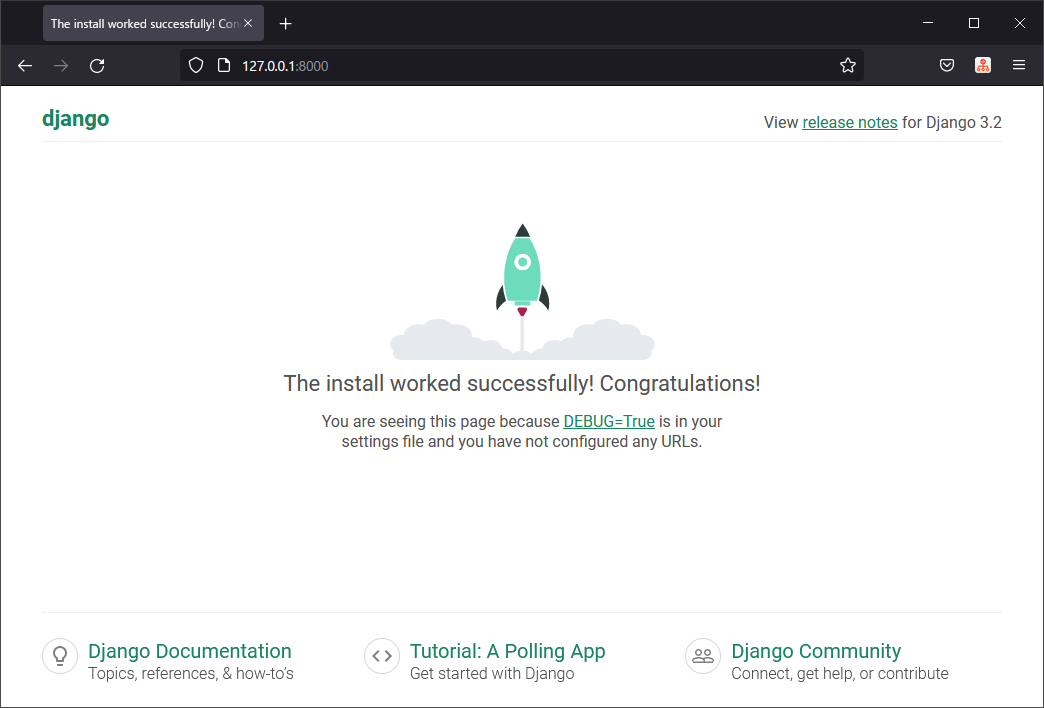Click the rocket illustration
Viewport: 1044px width, 708px height.
pyautogui.click(x=523, y=292)
